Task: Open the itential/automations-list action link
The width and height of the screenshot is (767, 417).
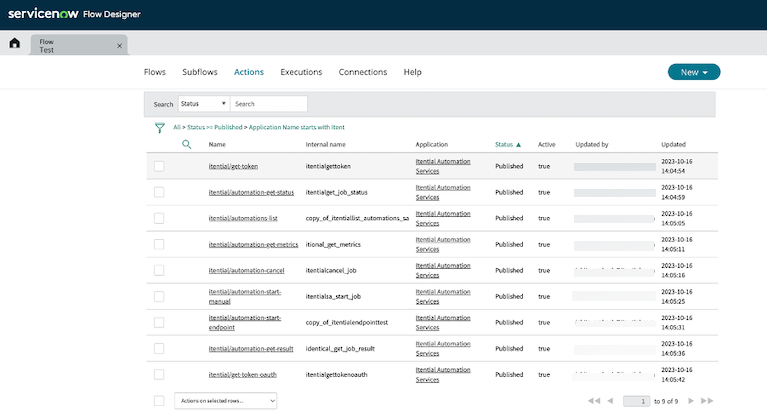Action: [243, 218]
